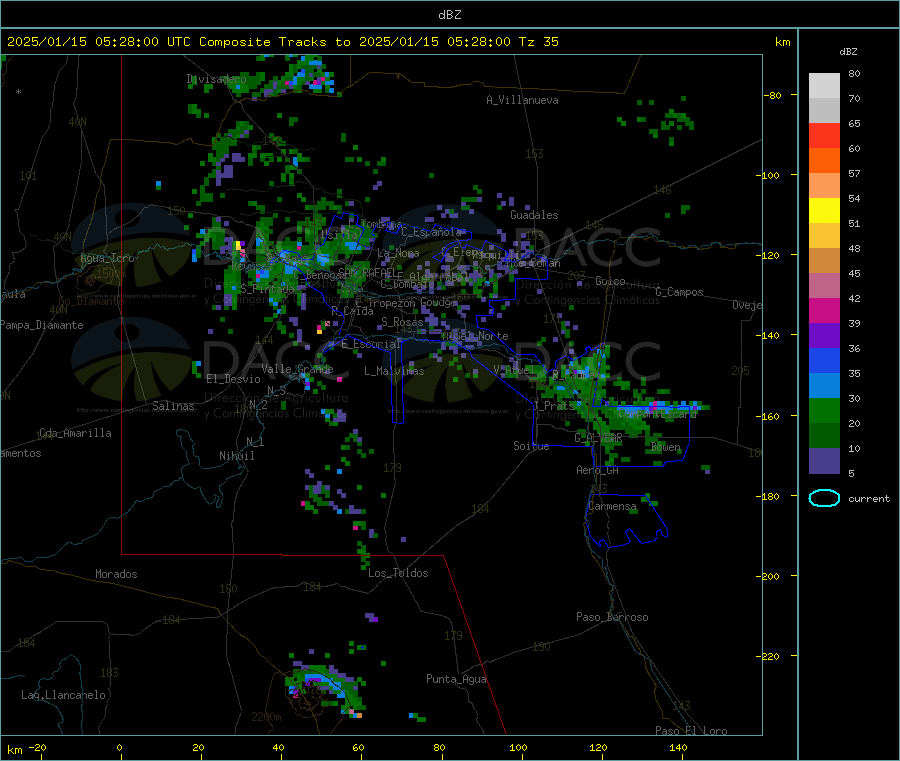
Task: Select the gray 65-70 dBZ legend swatch
Action: click(x=824, y=111)
